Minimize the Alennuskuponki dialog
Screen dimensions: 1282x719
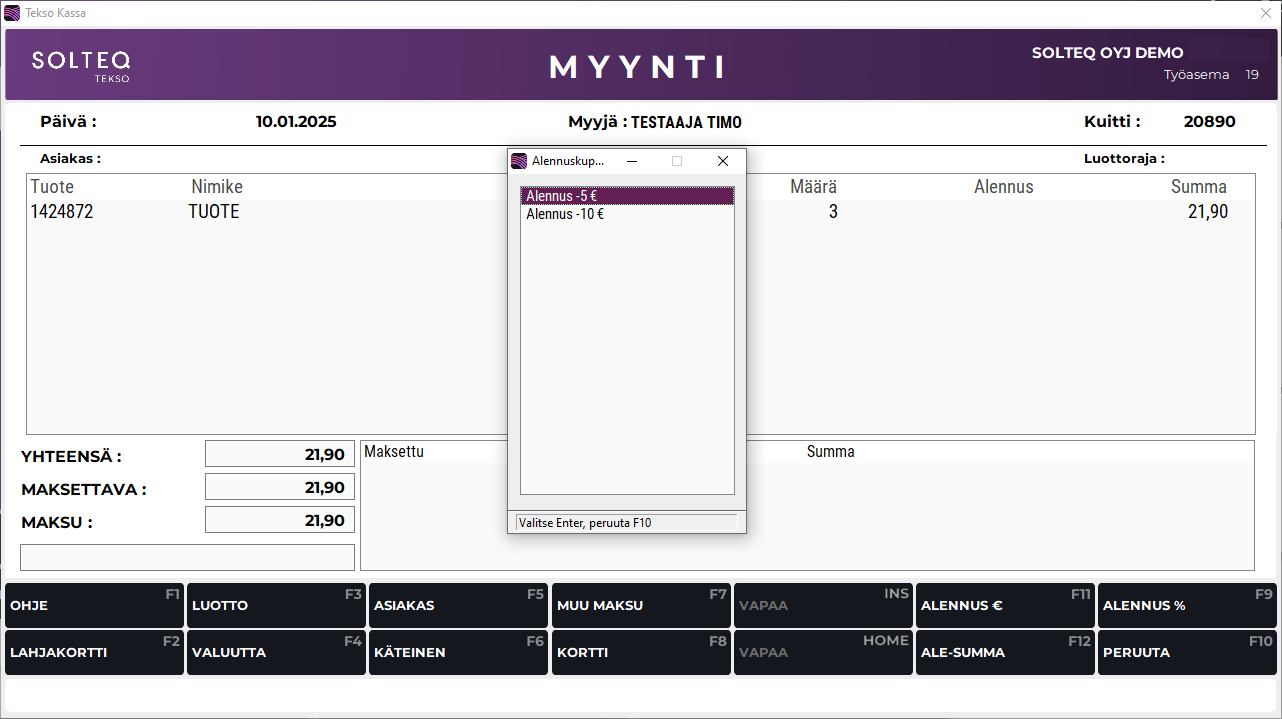tap(632, 161)
